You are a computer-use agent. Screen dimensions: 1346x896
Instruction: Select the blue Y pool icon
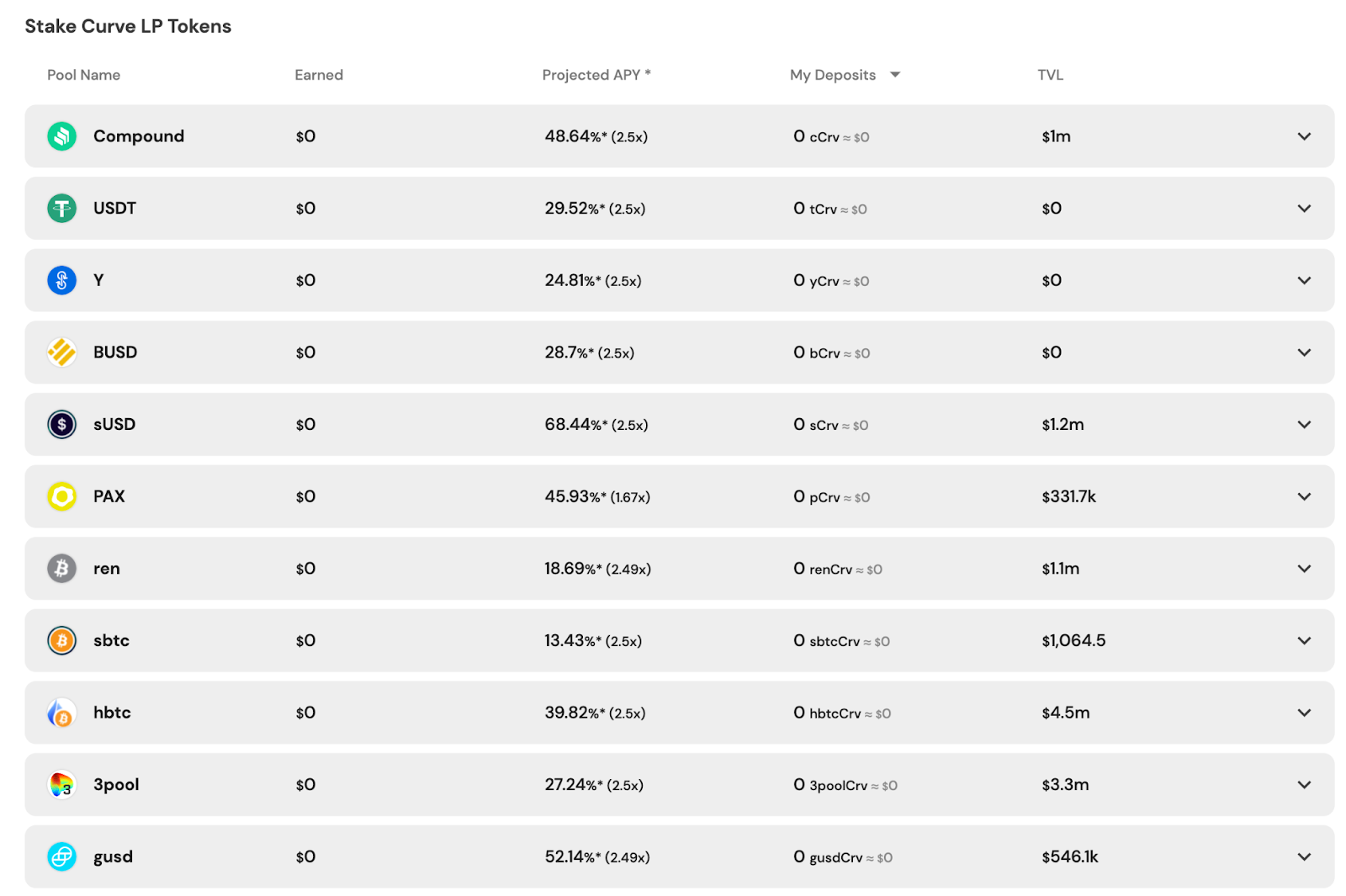pyautogui.click(x=61, y=280)
